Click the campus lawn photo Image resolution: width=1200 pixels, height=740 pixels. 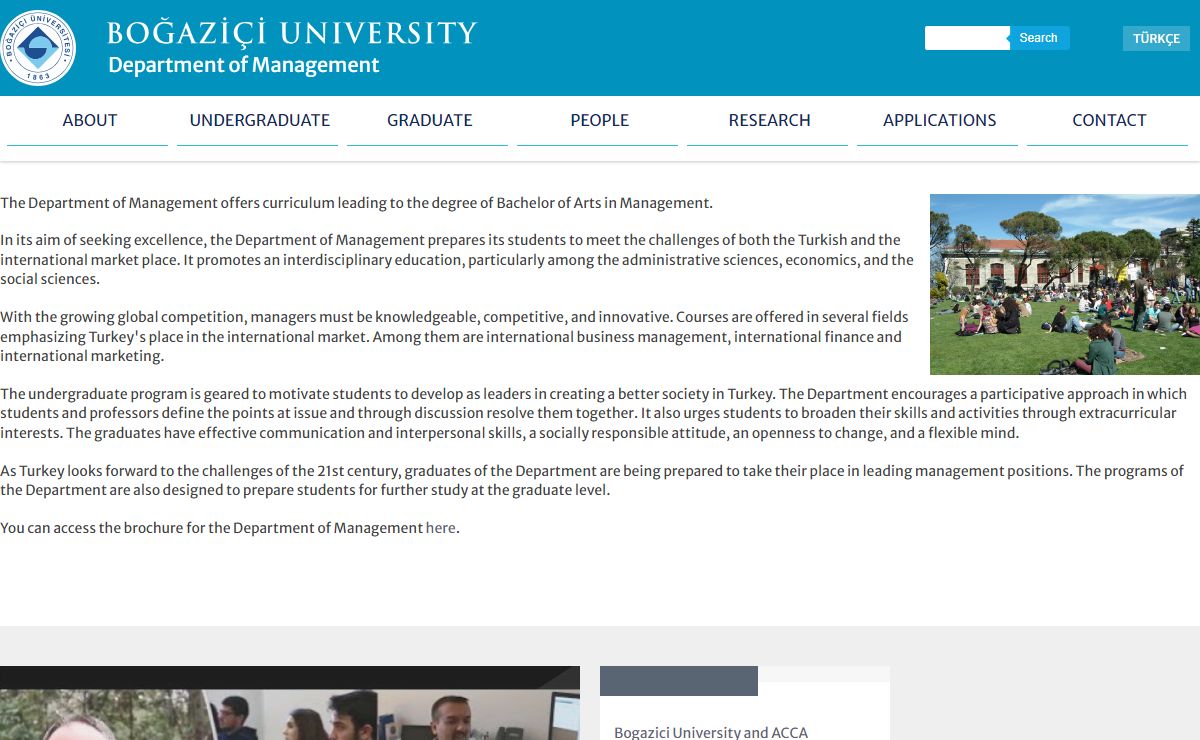[1065, 284]
